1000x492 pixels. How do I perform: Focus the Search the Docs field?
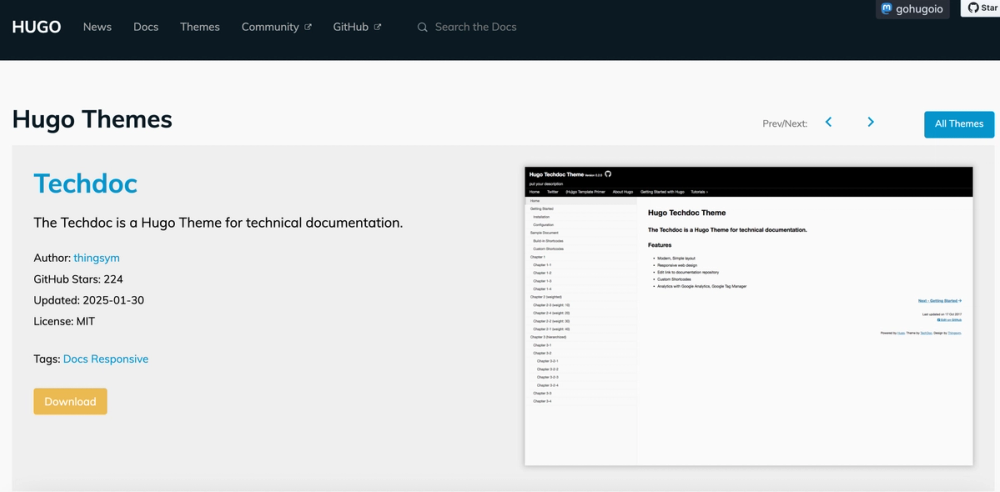tap(475, 27)
